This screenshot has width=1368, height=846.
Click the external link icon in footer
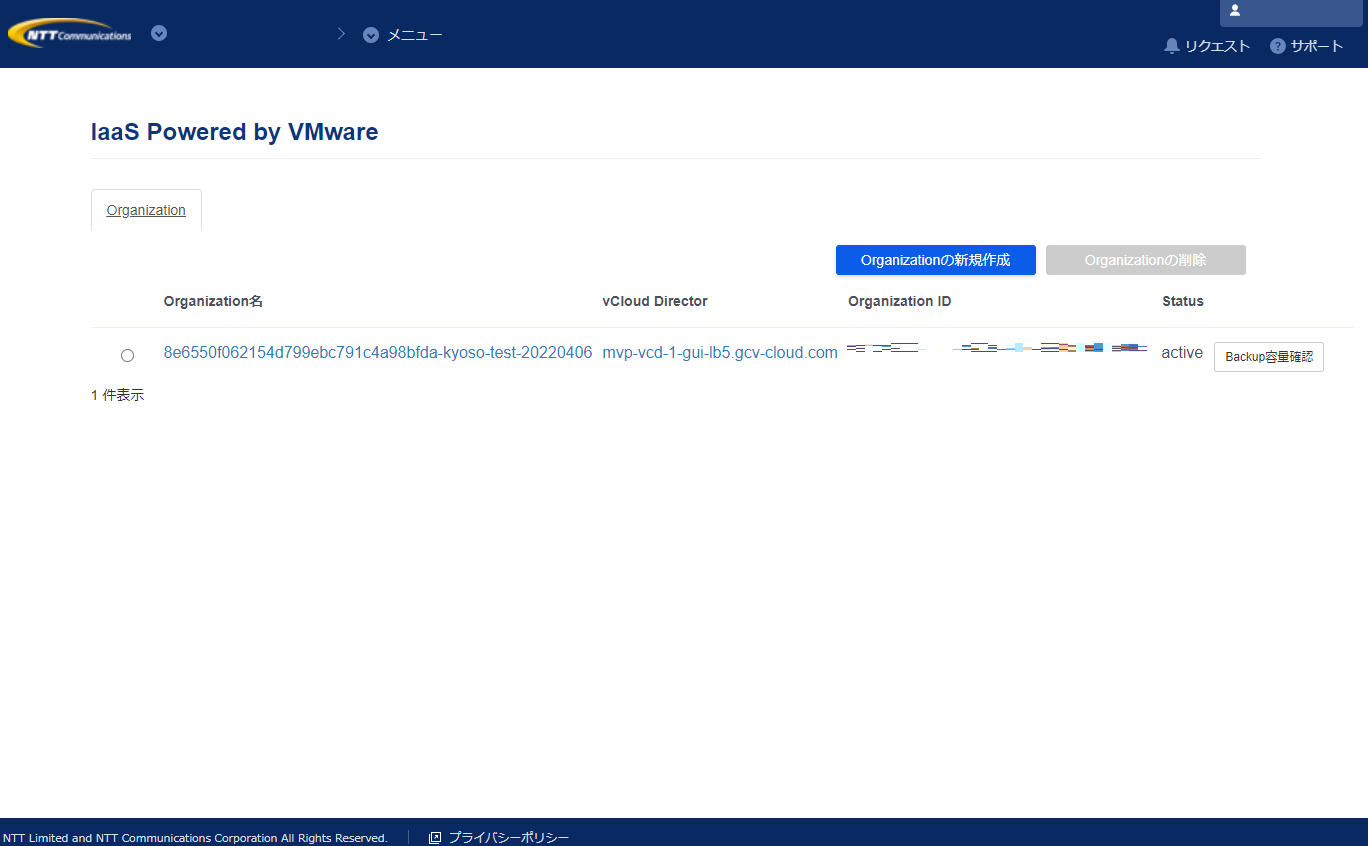tap(435, 838)
